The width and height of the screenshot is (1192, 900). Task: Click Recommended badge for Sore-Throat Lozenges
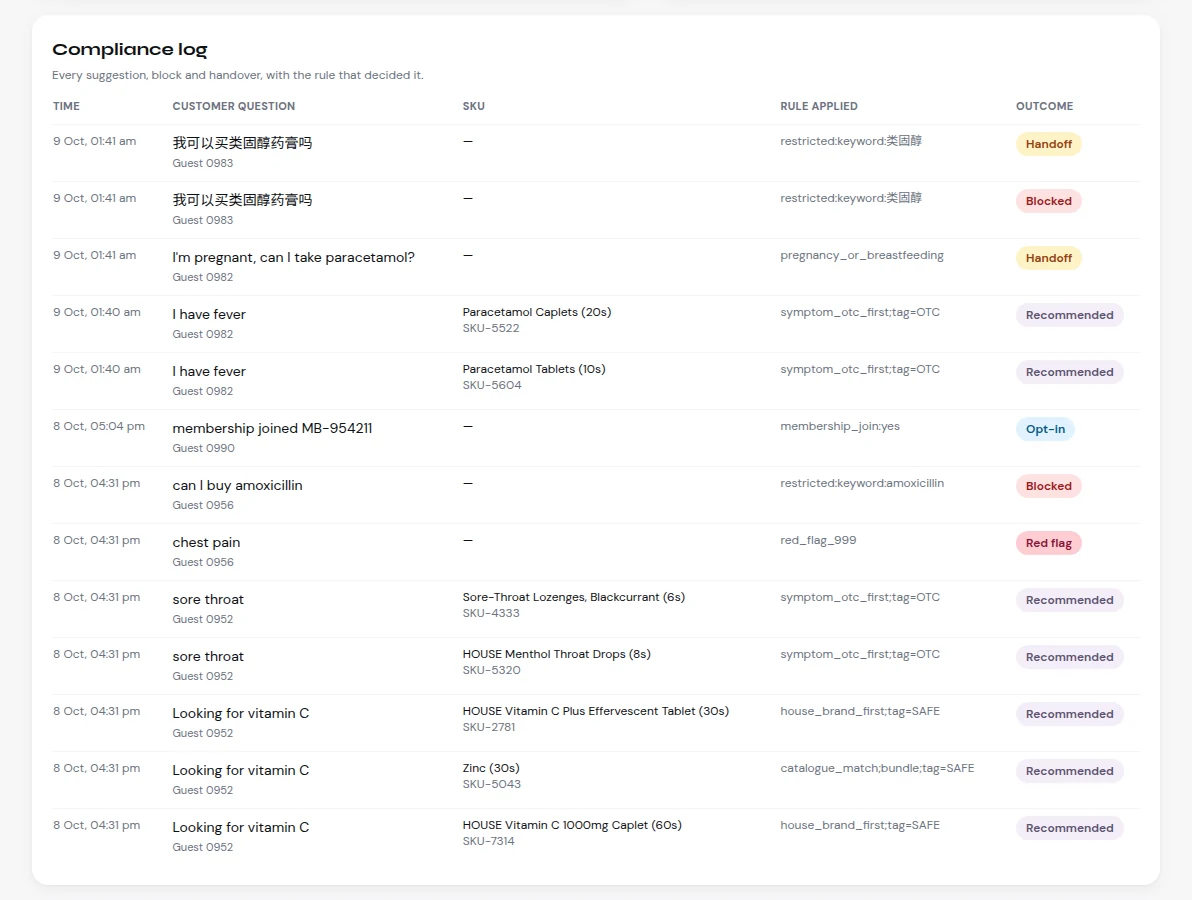click(1069, 601)
